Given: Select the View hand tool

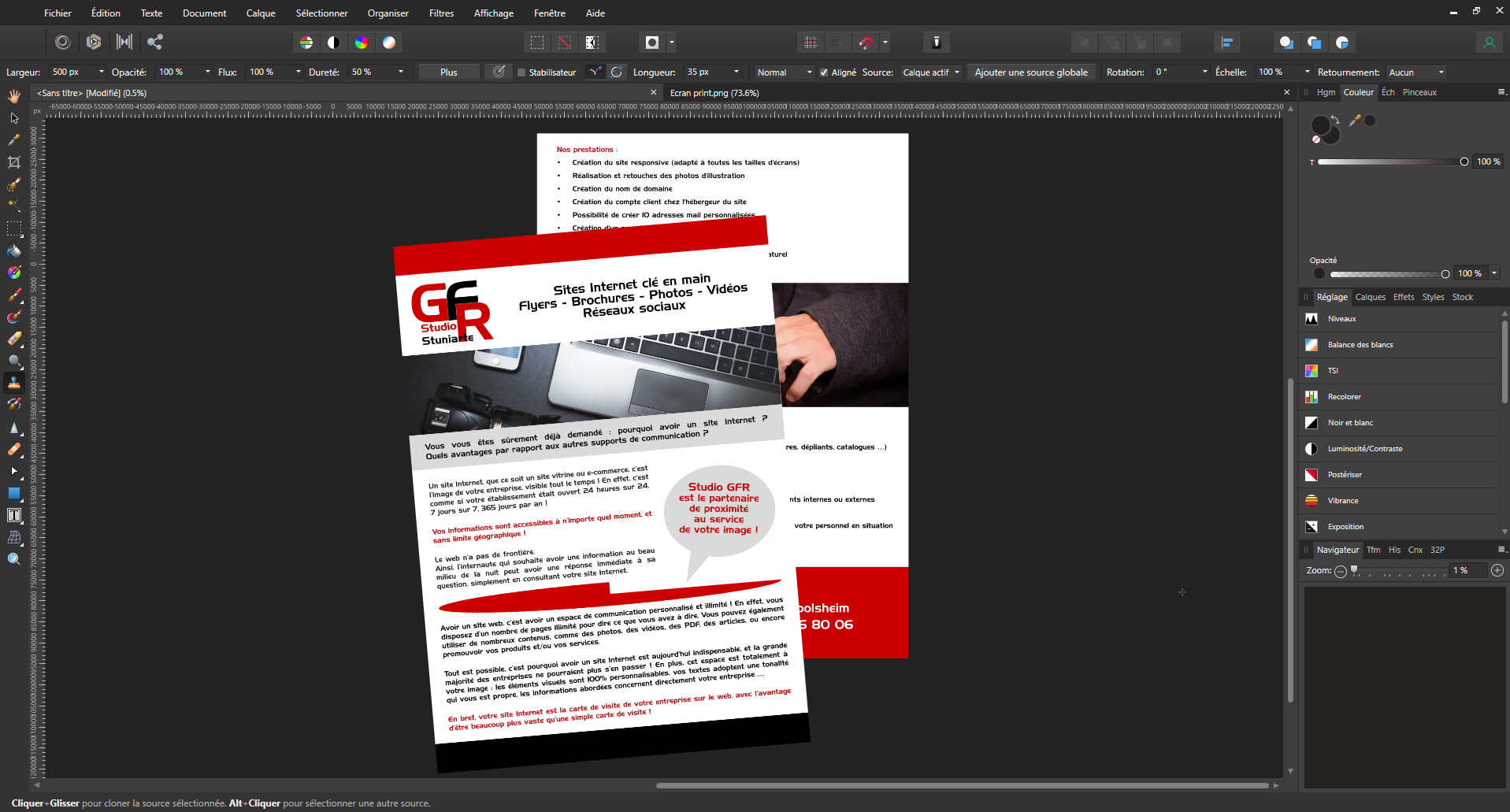Looking at the screenshot, I should tap(14, 96).
